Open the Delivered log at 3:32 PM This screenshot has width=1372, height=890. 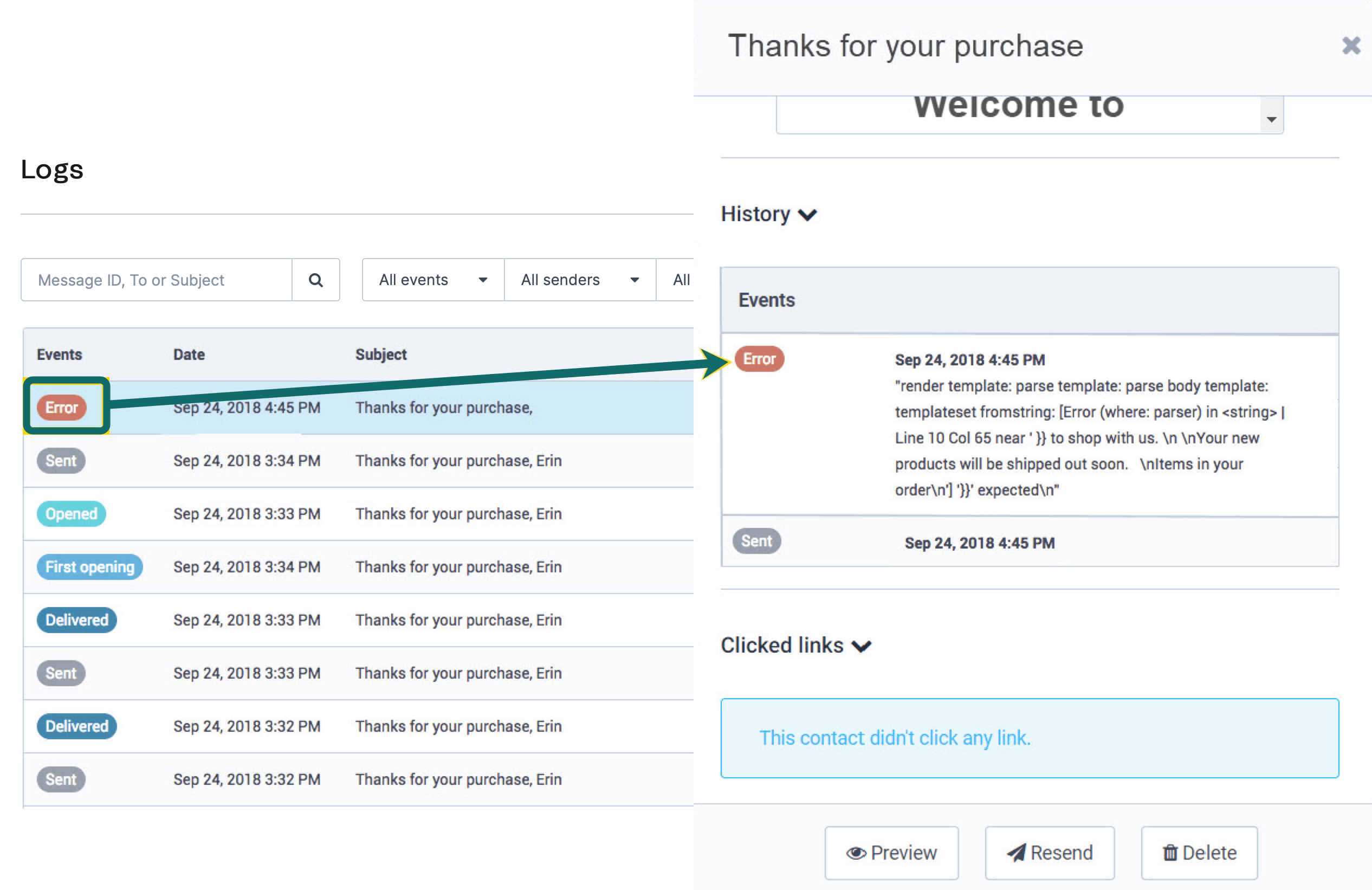pyautogui.click(x=358, y=726)
